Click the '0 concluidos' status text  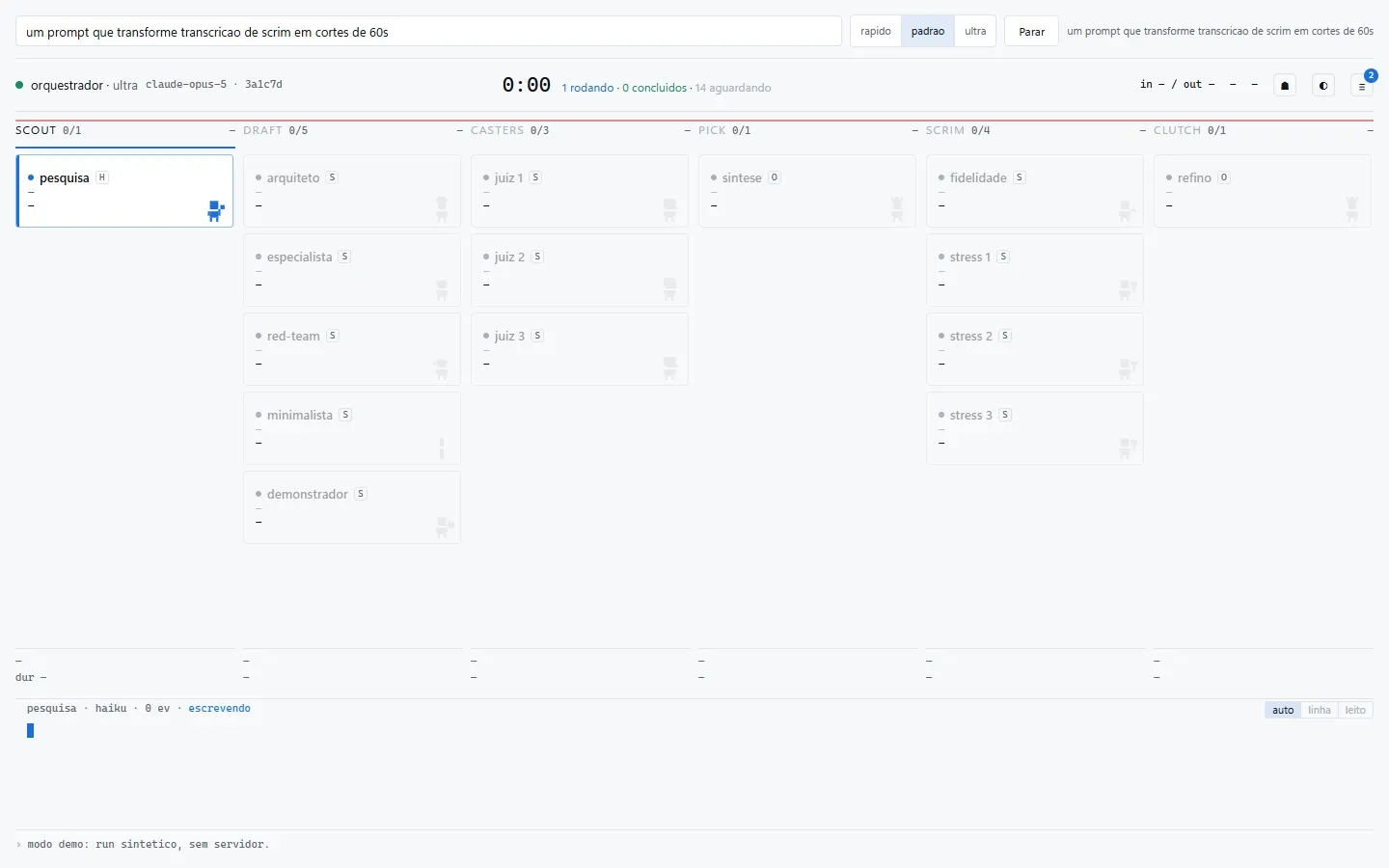(x=654, y=88)
